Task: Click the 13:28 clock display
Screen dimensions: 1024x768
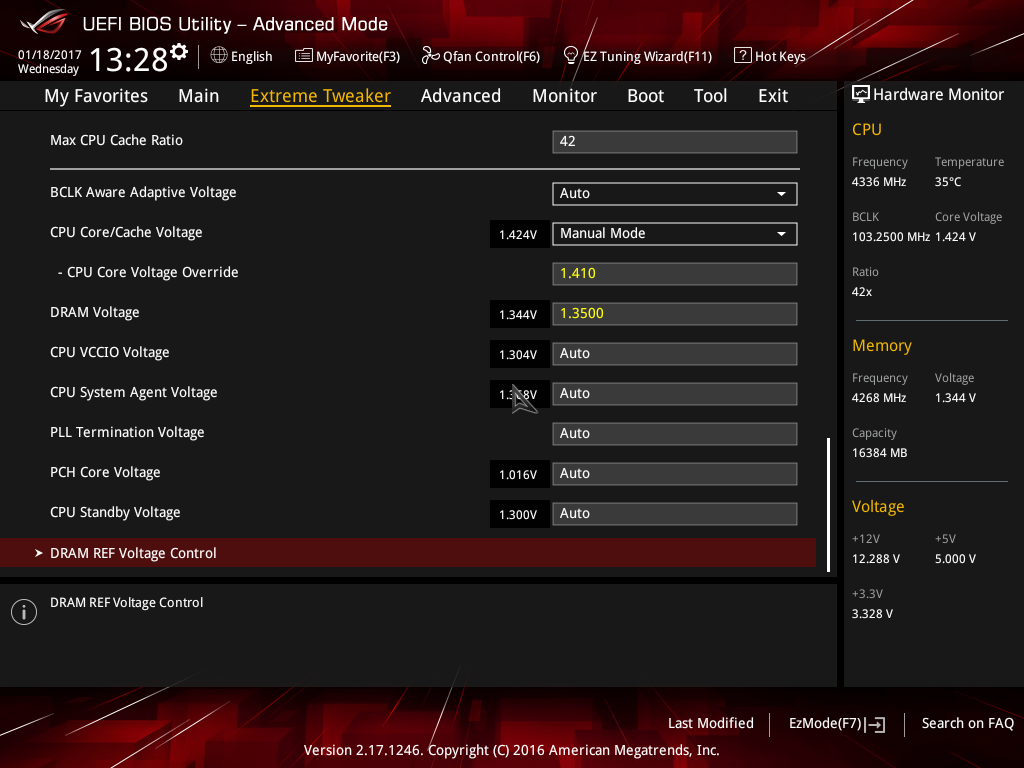Action: 129,60
